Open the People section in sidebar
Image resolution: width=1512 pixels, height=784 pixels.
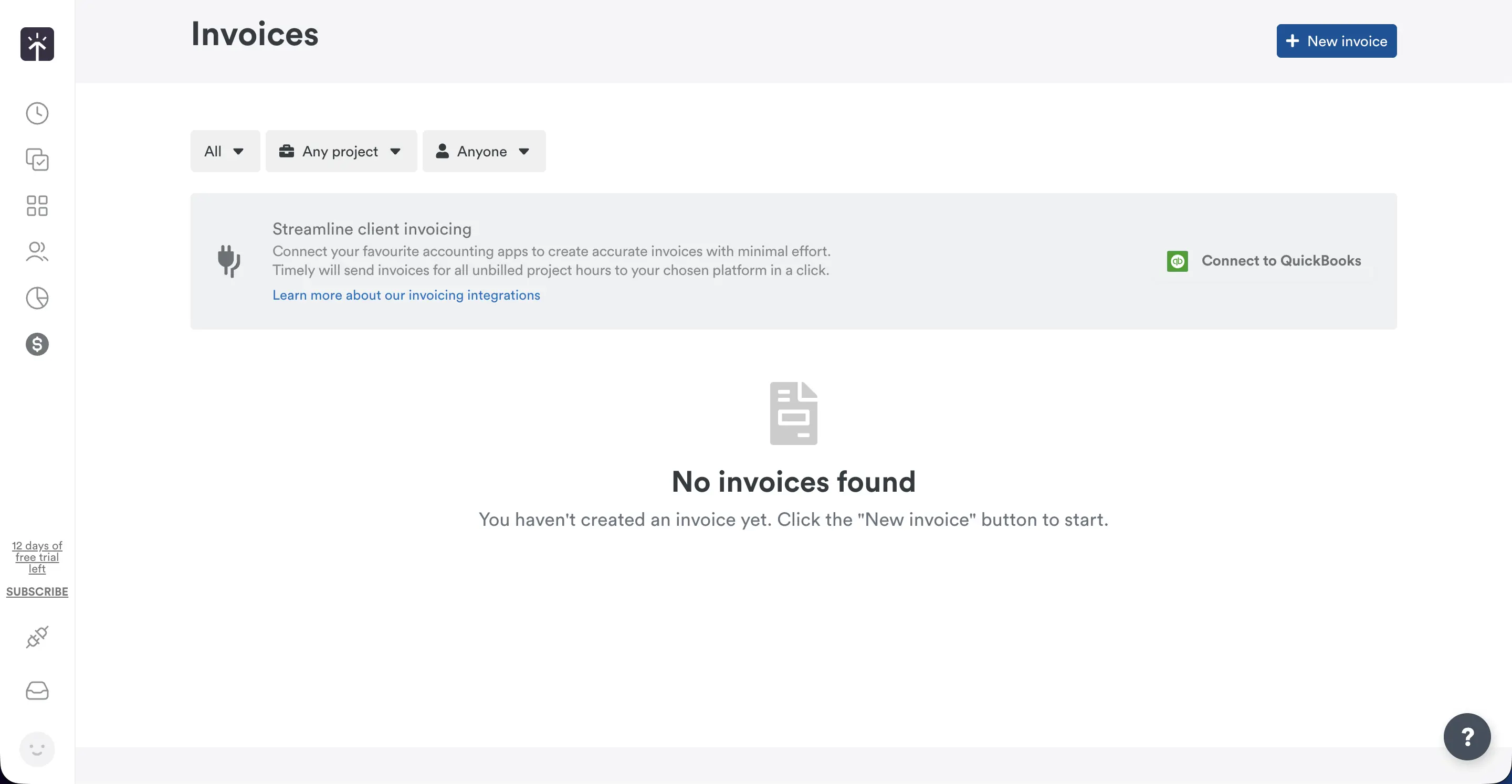(x=37, y=252)
